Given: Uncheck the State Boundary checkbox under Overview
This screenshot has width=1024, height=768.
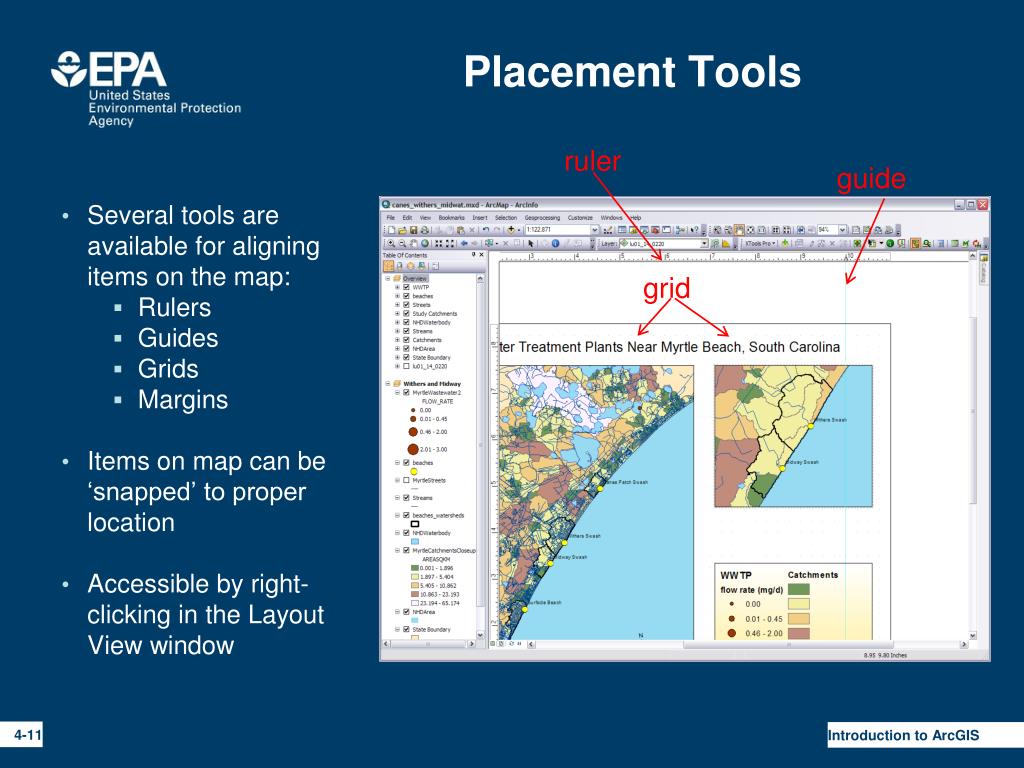Looking at the screenshot, I should pos(406,358).
